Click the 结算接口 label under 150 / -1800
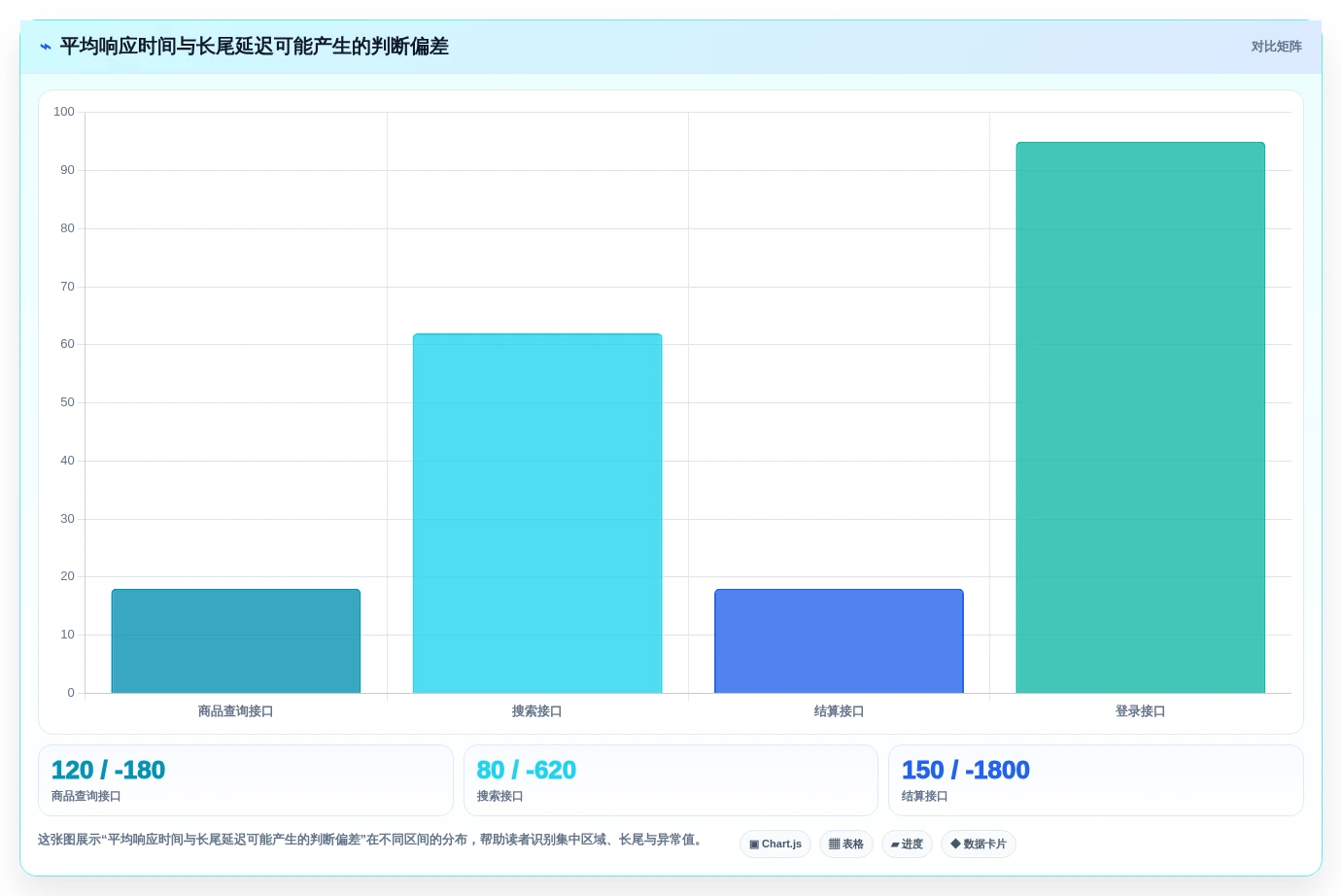Viewport: 1342px width, 896px height. point(925,796)
